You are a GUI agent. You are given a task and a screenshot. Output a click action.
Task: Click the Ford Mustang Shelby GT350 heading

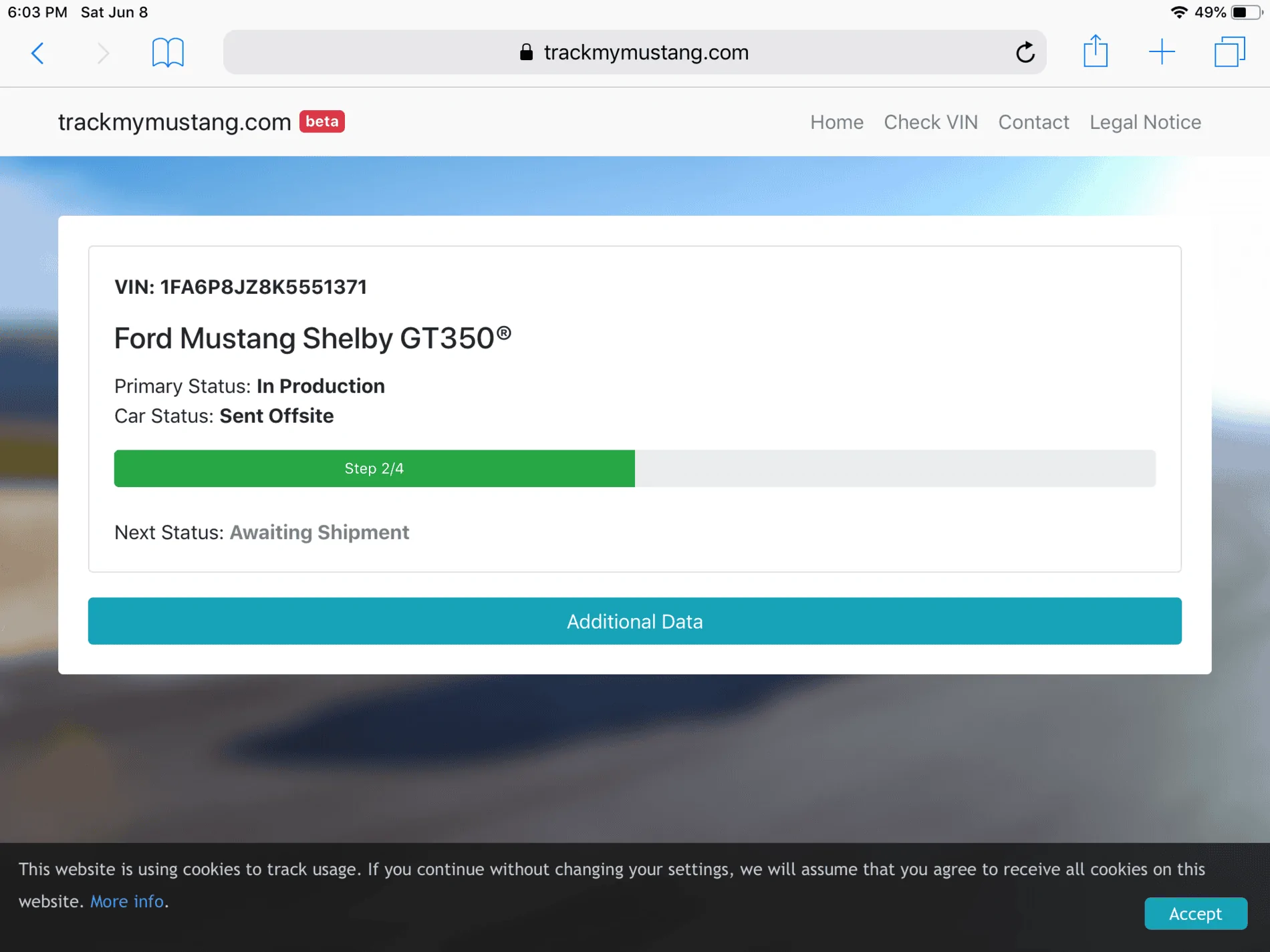313,338
